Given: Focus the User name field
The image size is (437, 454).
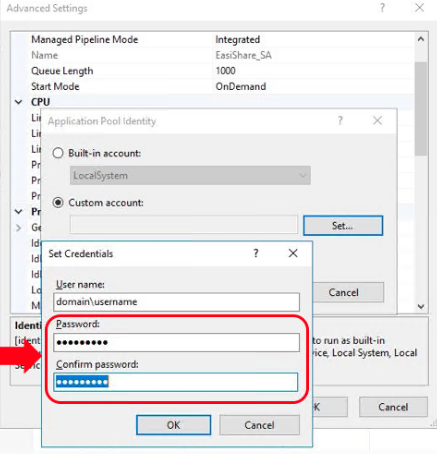Looking at the screenshot, I should [x=176, y=302].
